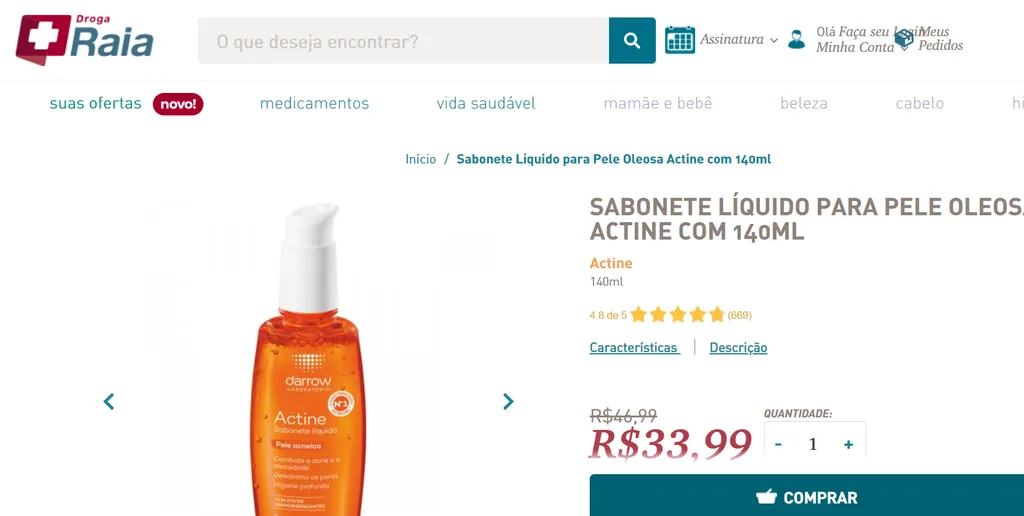Click the Droga Raia logo
This screenshot has width=1024, height=516.
[x=85, y=39]
